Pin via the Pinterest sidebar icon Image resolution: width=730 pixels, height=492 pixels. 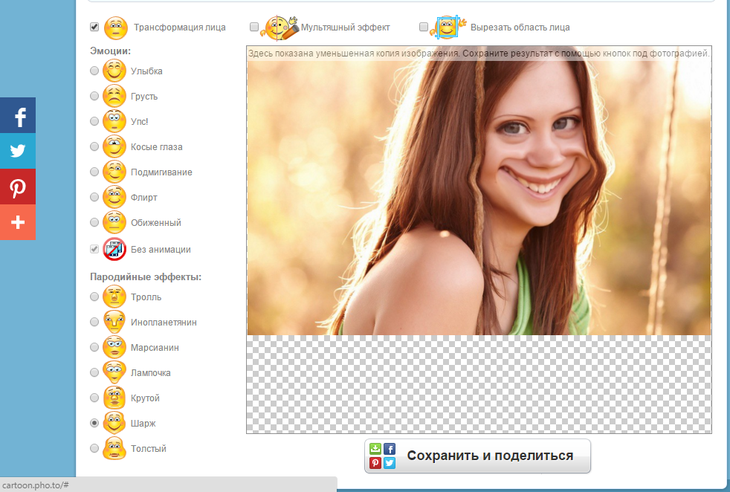pyautogui.click(x=18, y=187)
